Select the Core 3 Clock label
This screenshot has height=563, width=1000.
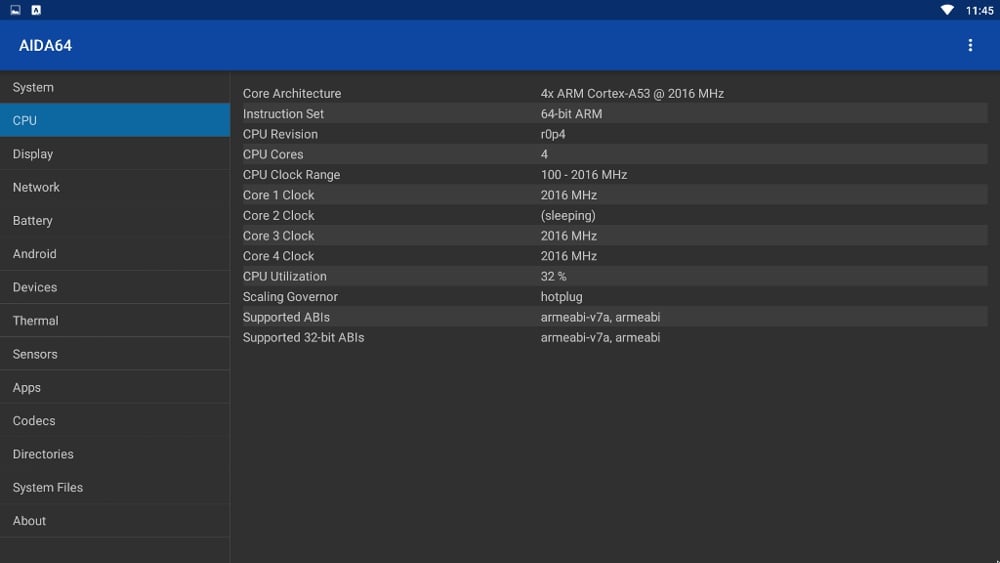tap(278, 236)
